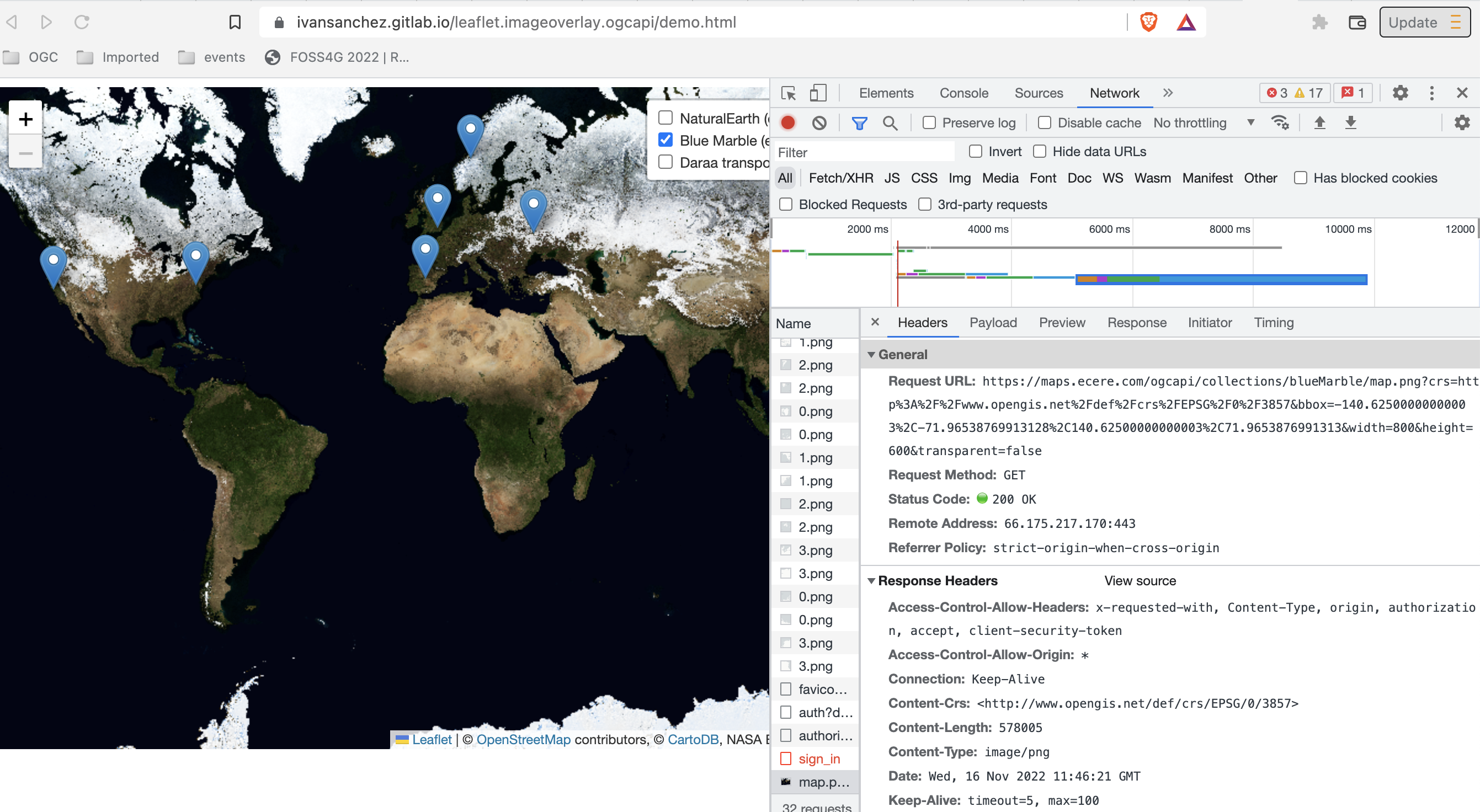This screenshot has width=1480, height=812.
Task: Open DevTools main settings gear
Action: pos(1400,93)
